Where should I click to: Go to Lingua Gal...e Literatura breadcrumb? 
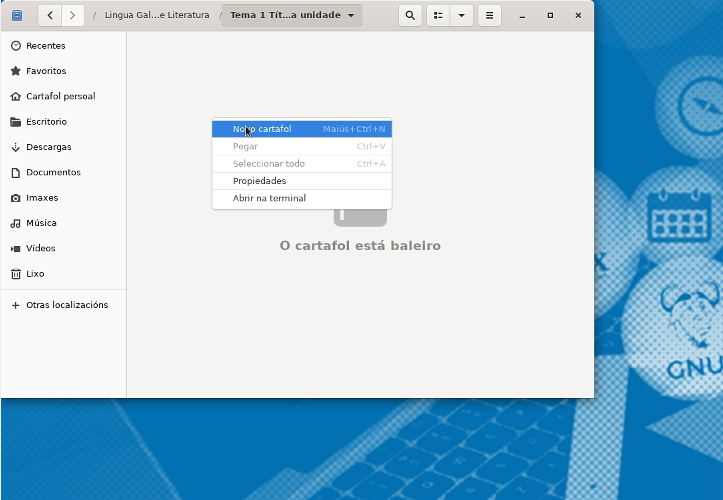click(157, 16)
